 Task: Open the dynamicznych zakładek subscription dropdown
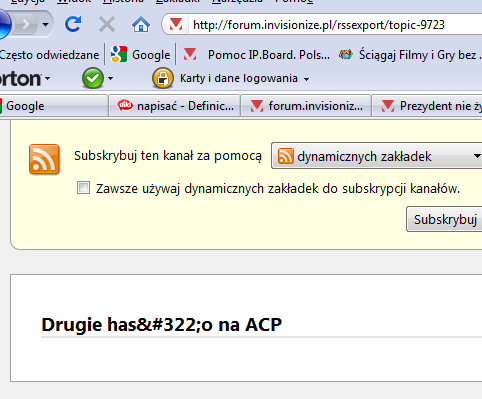(x=377, y=156)
